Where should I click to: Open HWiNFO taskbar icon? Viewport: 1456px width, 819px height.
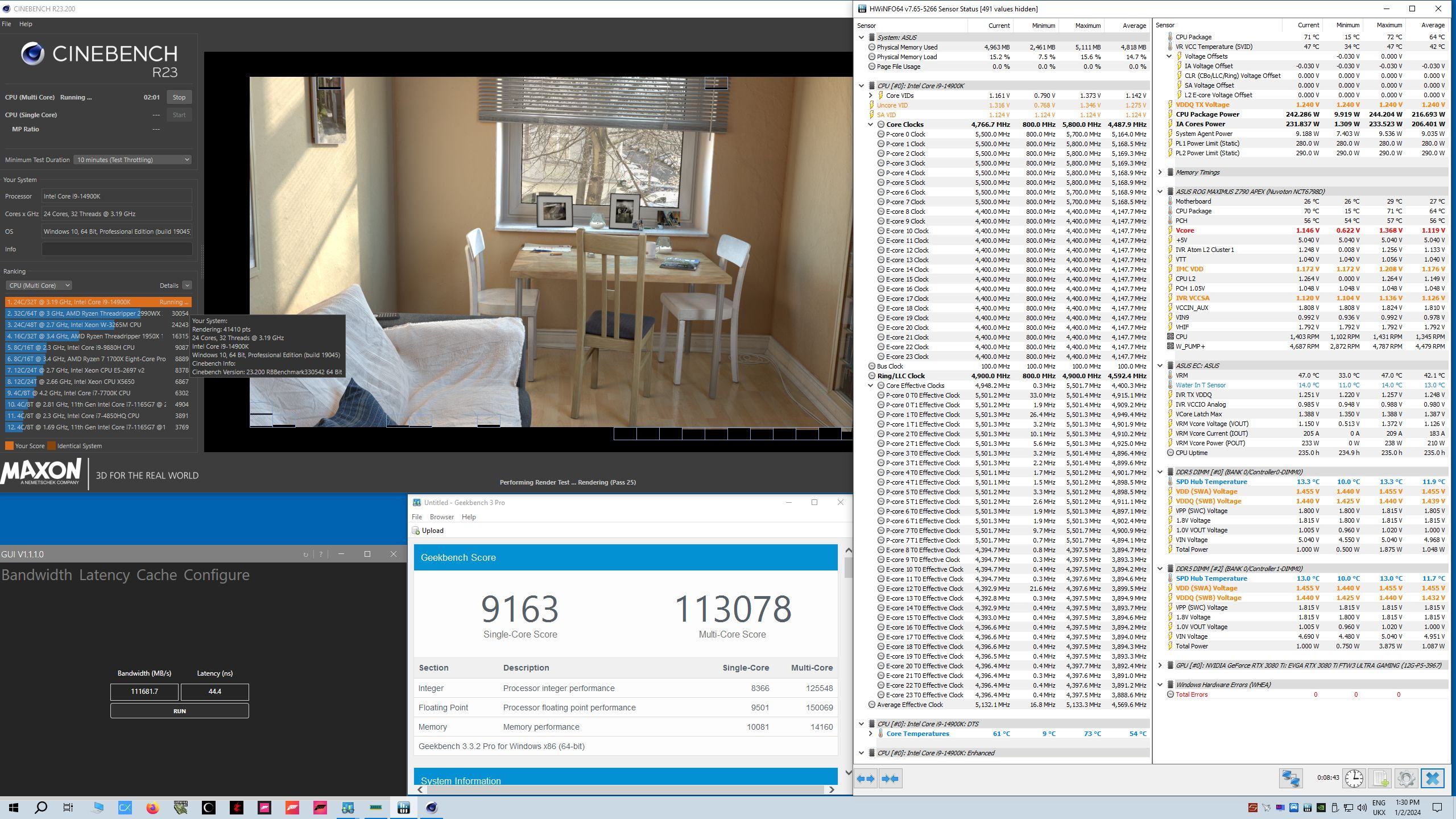(x=404, y=808)
